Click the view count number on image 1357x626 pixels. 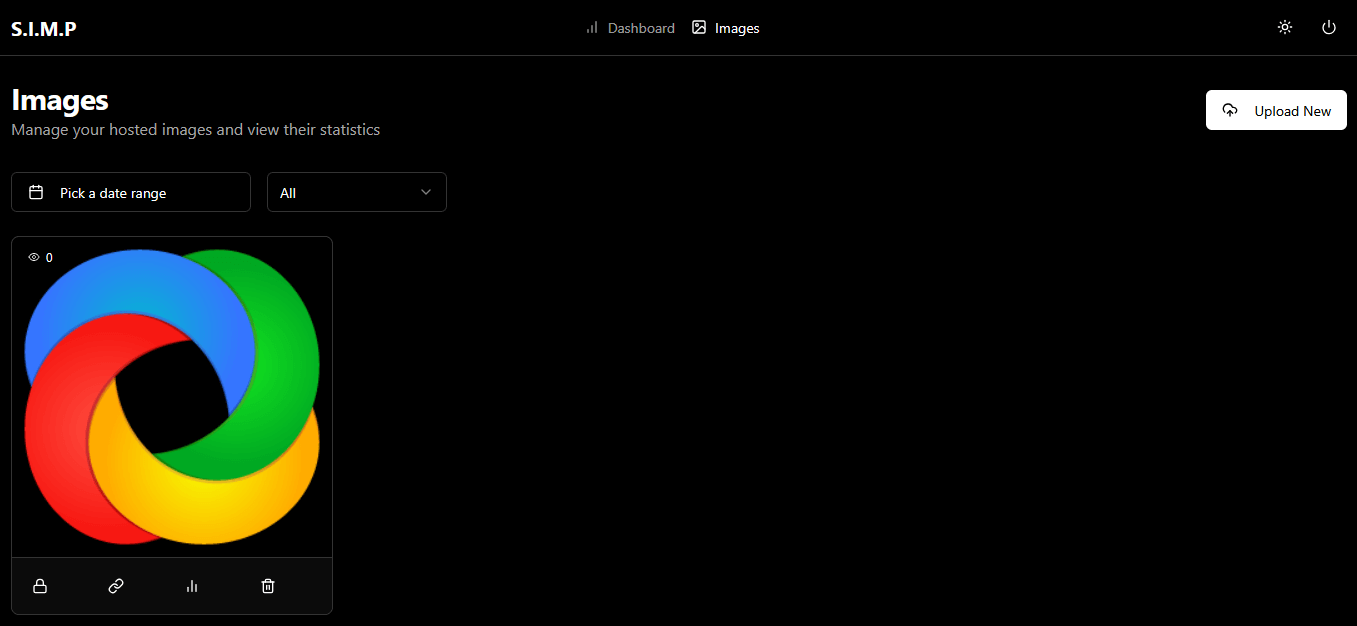[x=49, y=258]
